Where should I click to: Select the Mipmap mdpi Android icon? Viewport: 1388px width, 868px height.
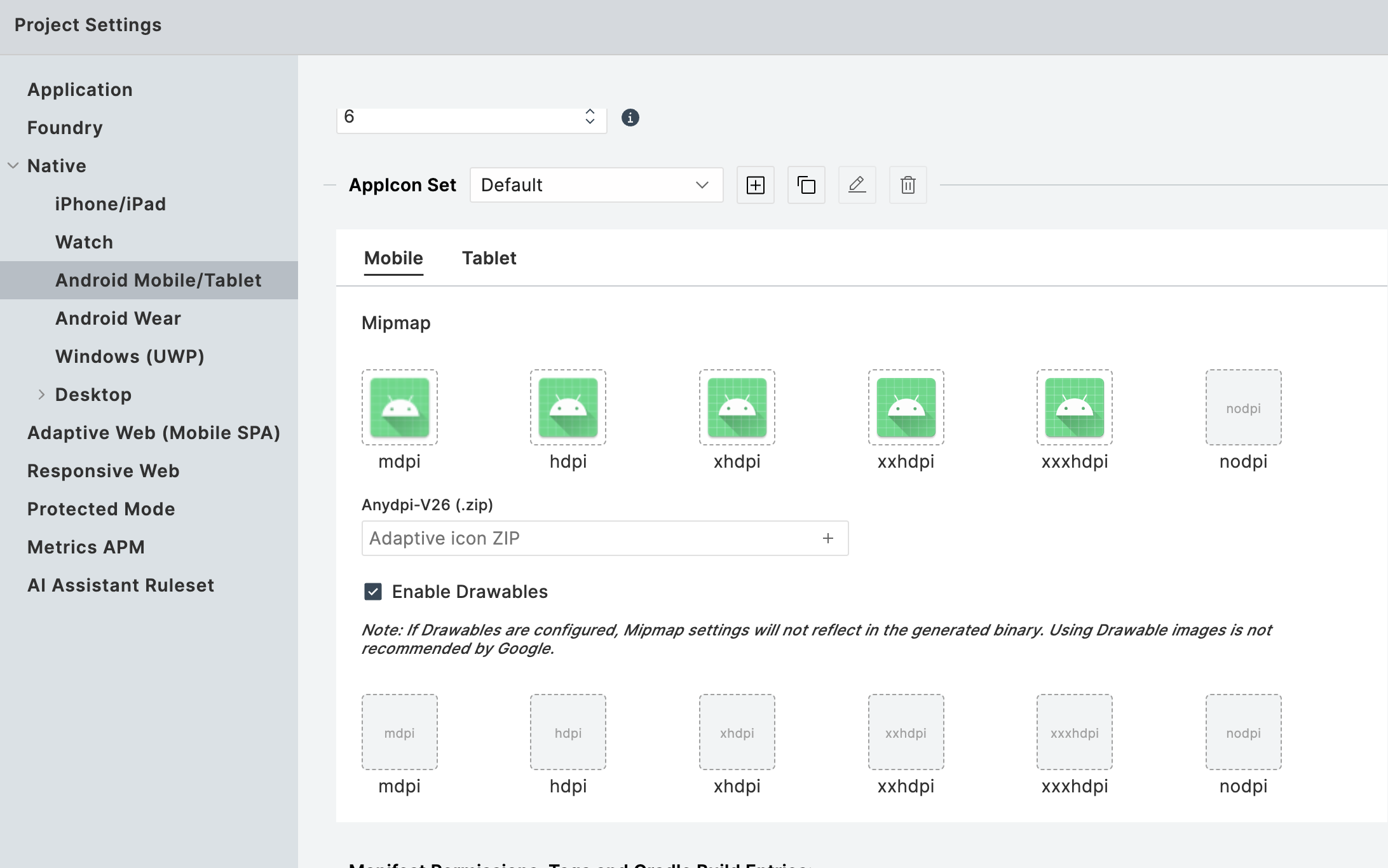tap(399, 407)
